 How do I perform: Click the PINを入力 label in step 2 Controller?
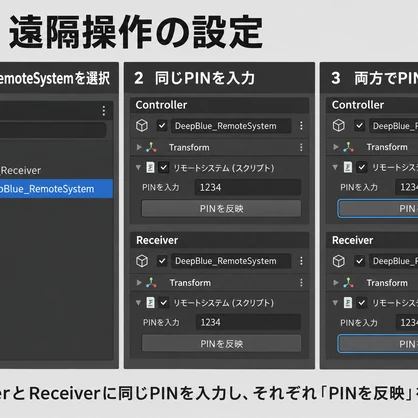click(x=161, y=187)
